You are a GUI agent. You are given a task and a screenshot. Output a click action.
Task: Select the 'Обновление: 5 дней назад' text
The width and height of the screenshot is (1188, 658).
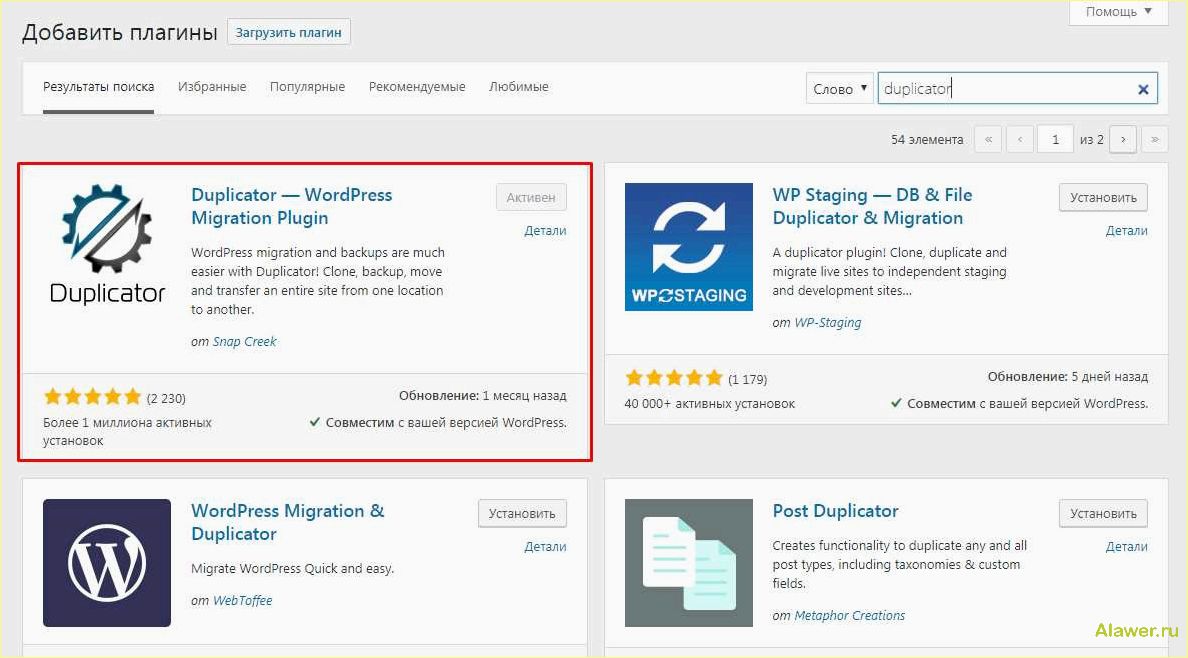1068,377
